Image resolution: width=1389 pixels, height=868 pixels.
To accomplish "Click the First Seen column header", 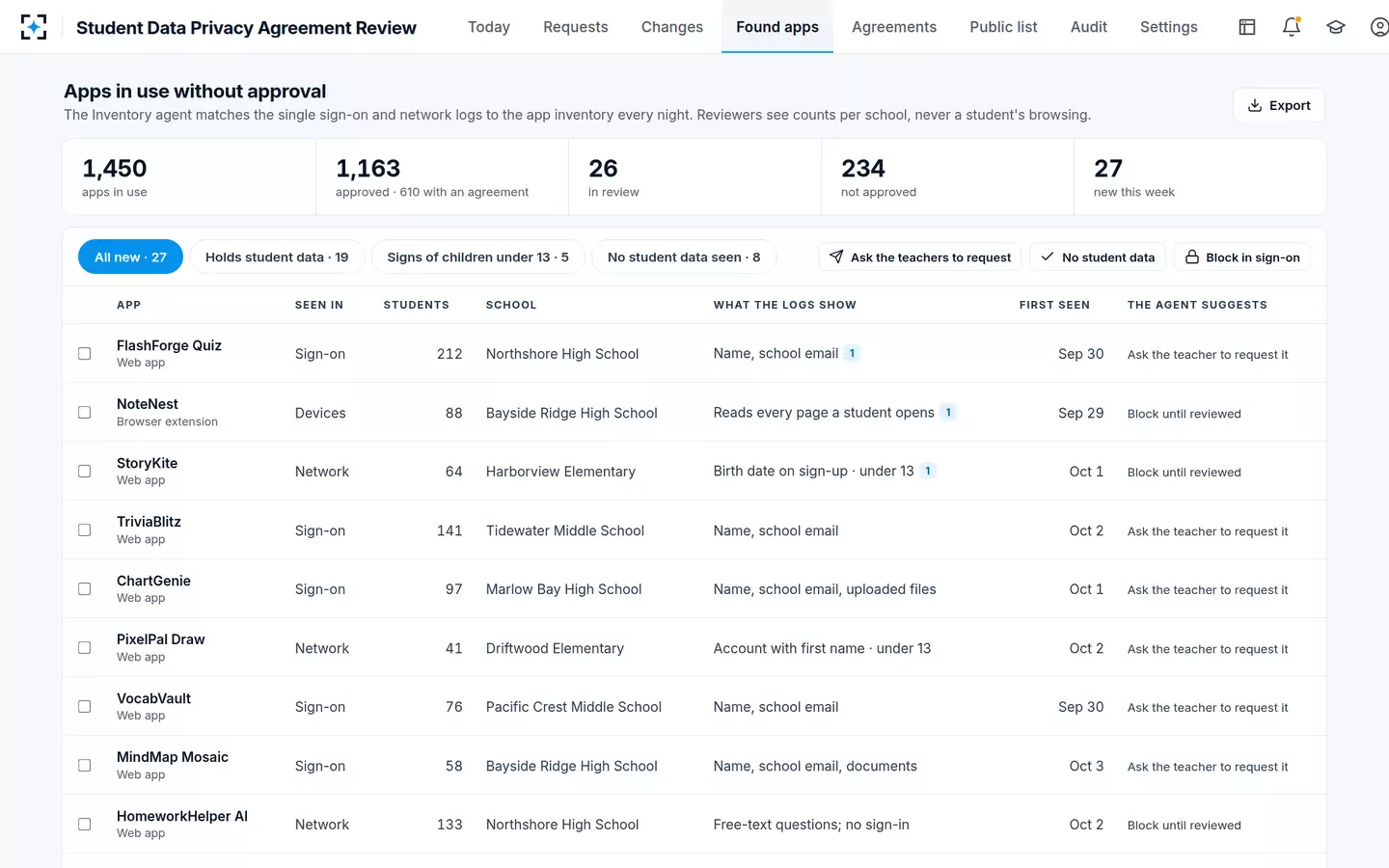I will (x=1054, y=305).
